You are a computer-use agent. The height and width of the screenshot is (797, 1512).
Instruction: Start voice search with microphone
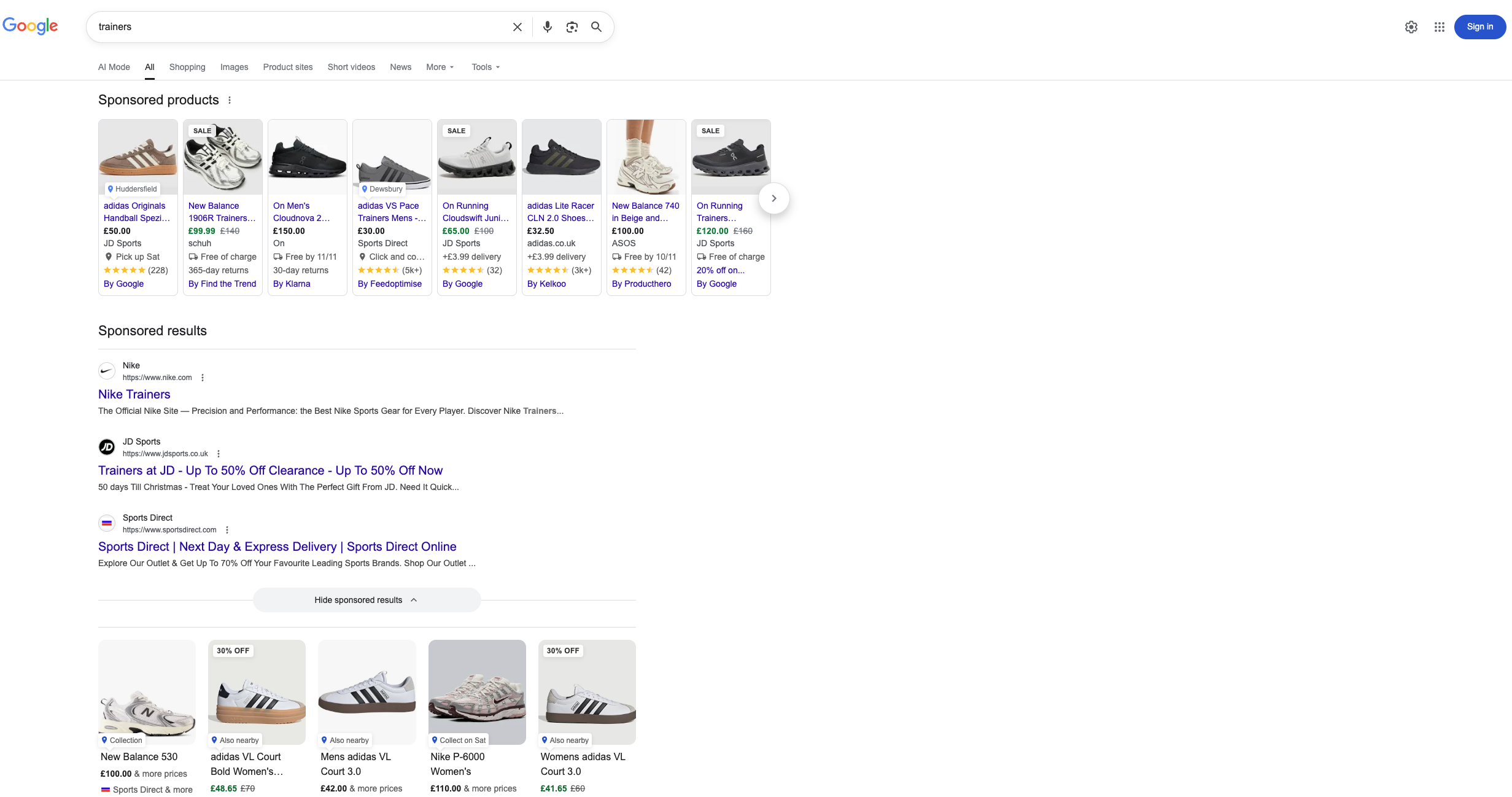click(x=548, y=27)
